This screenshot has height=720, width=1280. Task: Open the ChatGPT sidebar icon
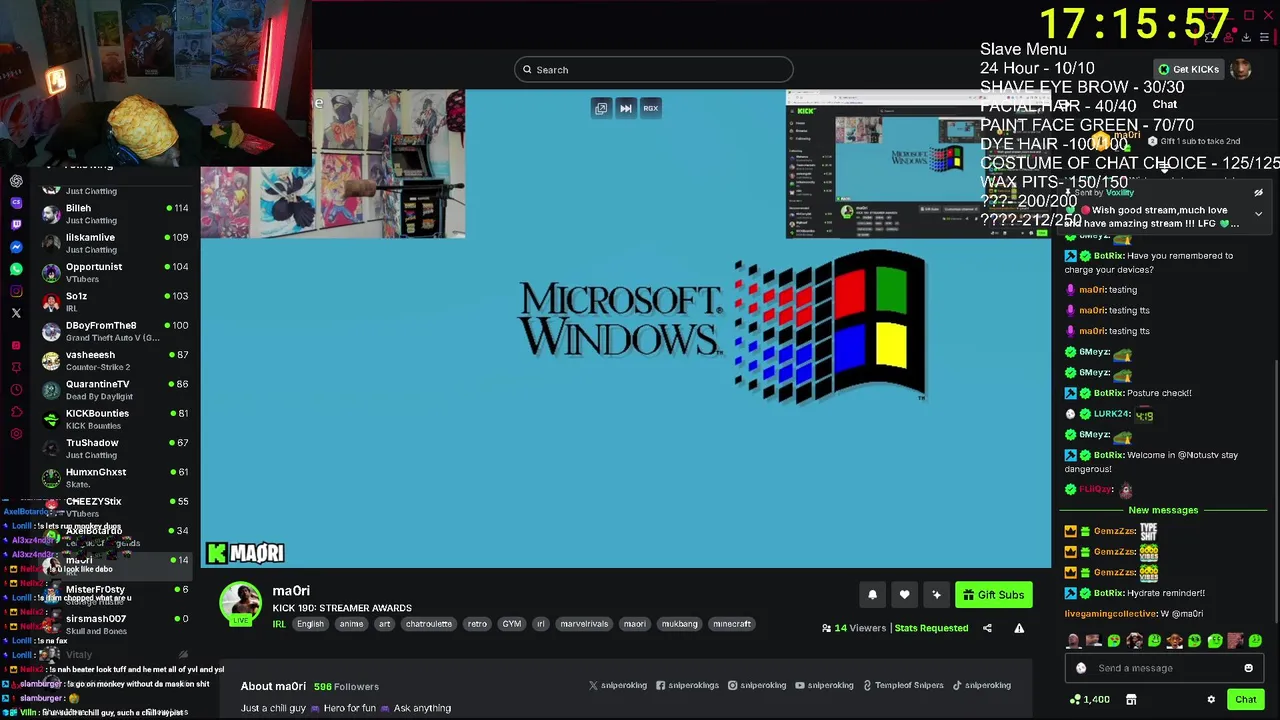point(16,181)
